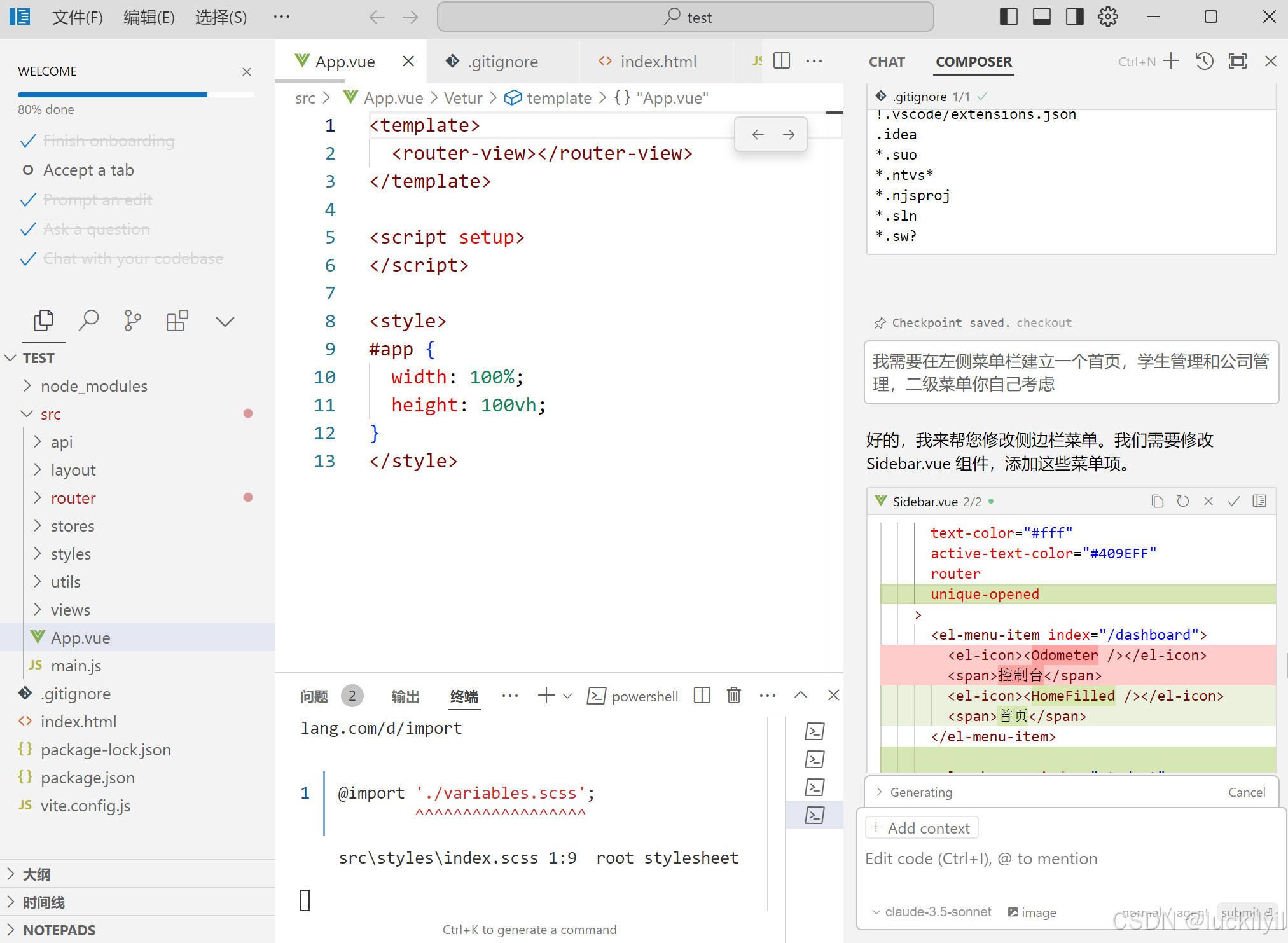Reject Sidebar.vue changes with X icon
The width and height of the screenshot is (1288, 943).
(1208, 502)
